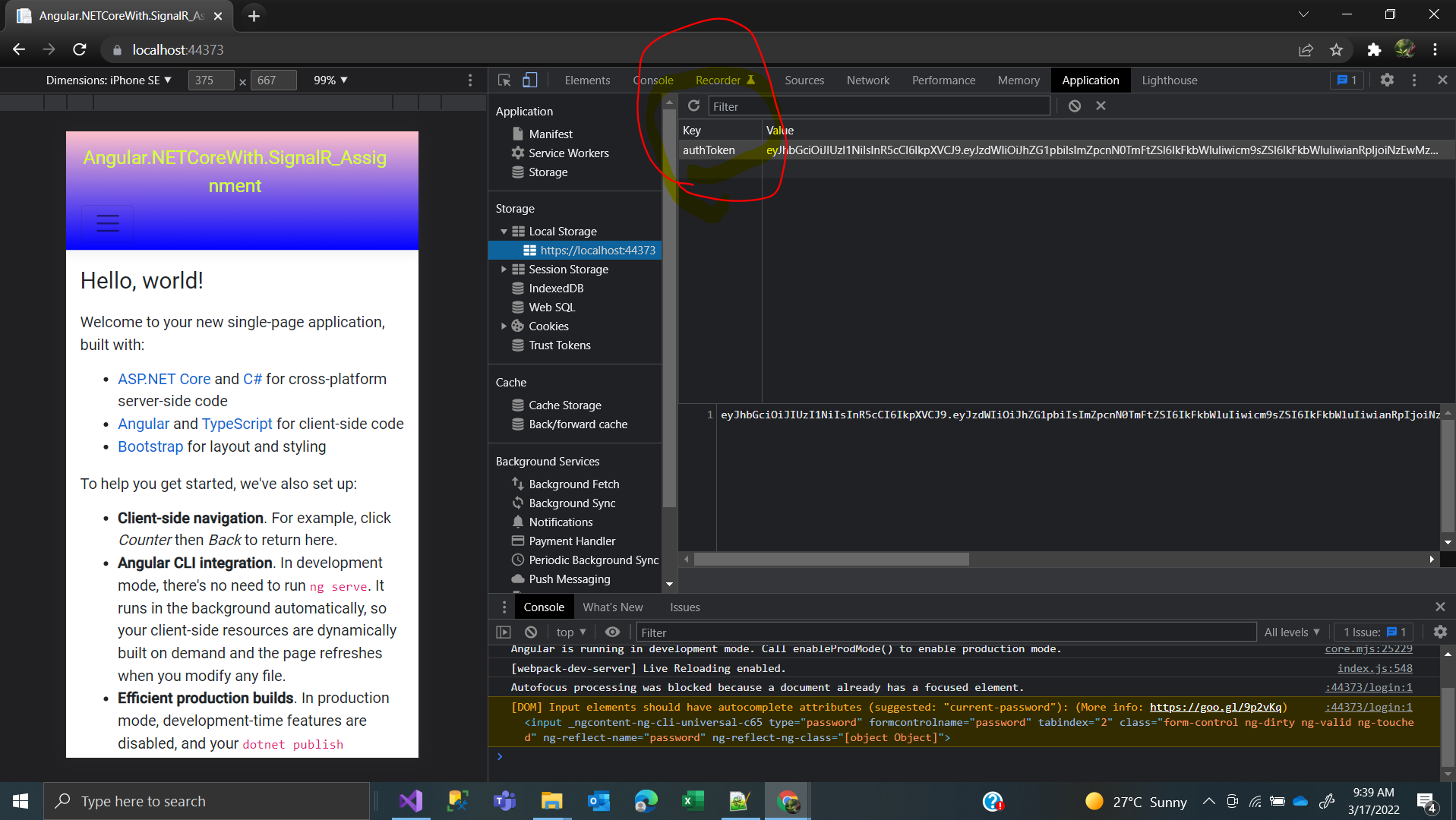Click the storage Filter input field
Image resolution: width=1456 pixels, height=820 pixels.
click(880, 106)
